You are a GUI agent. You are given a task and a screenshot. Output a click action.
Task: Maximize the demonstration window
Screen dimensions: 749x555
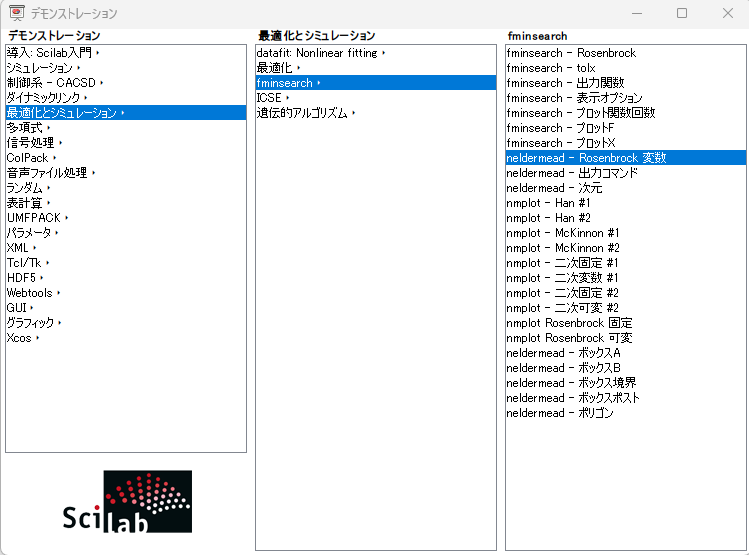tap(682, 14)
